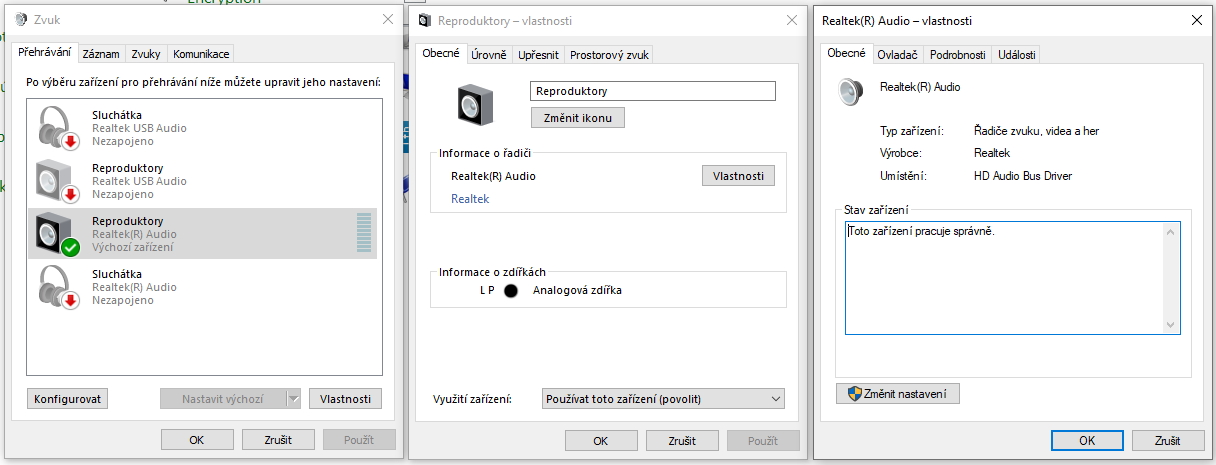Click the Změnit ikonu button
The height and width of the screenshot is (465, 1216).
tap(577, 118)
